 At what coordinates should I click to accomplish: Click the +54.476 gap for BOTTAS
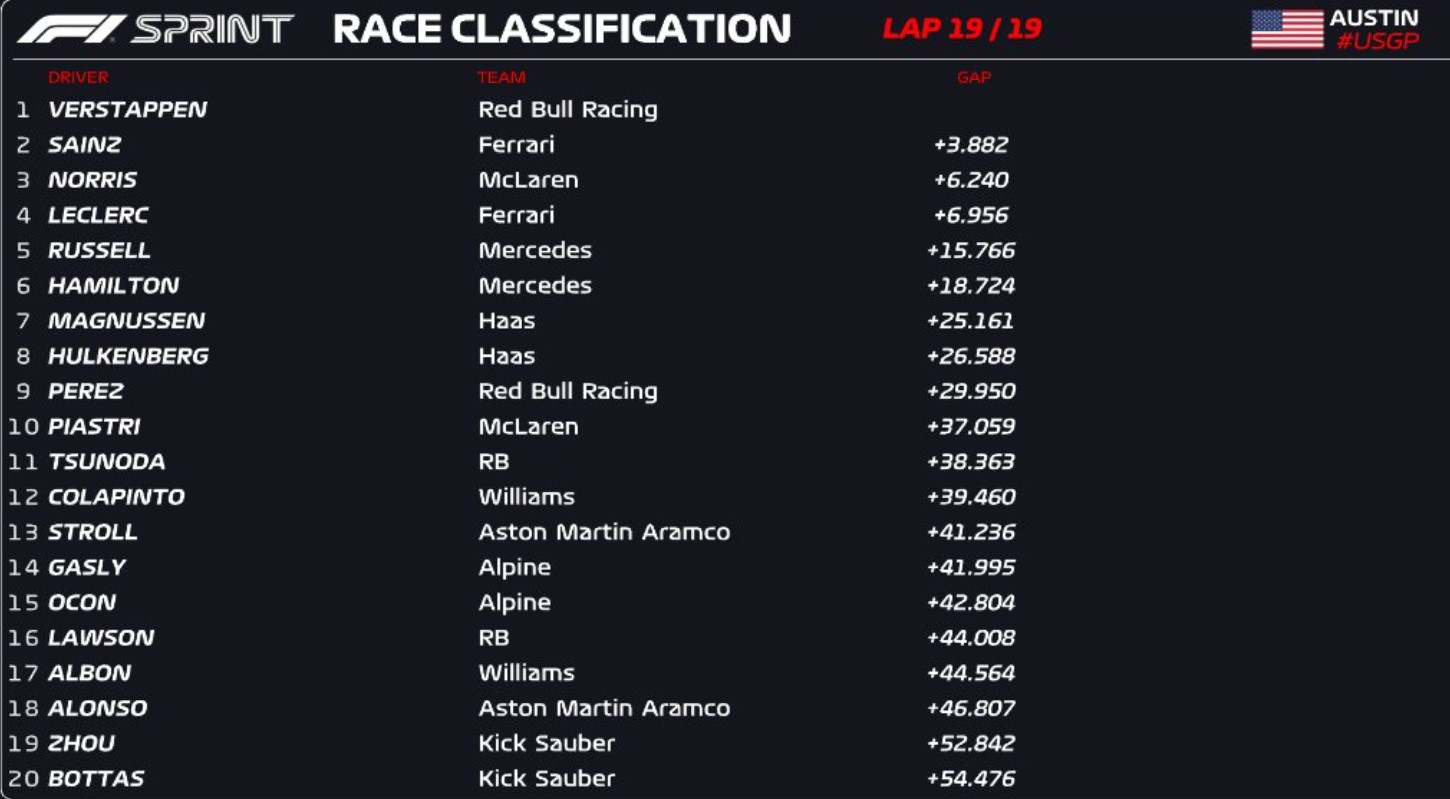point(970,778)
